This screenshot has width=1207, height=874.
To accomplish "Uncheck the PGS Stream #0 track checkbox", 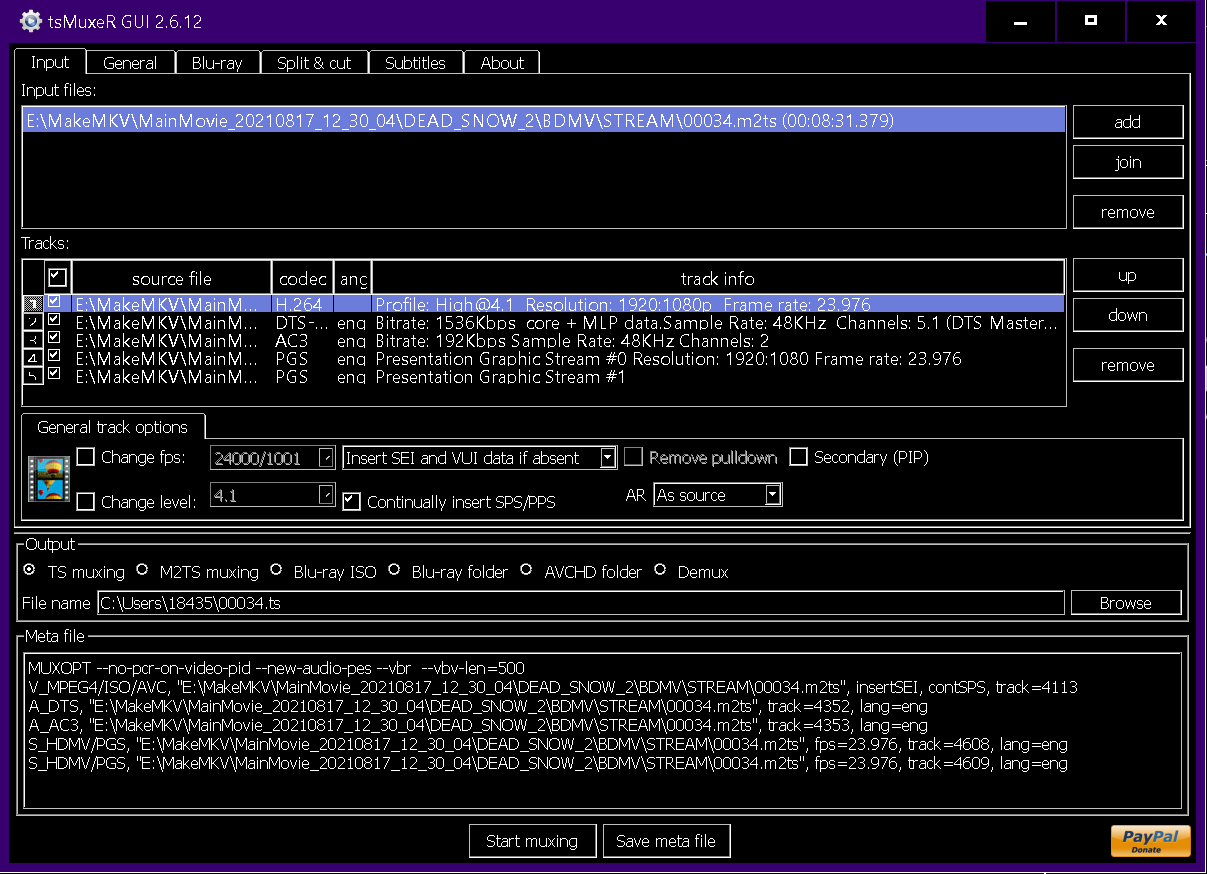I will (x=54, y=358).
